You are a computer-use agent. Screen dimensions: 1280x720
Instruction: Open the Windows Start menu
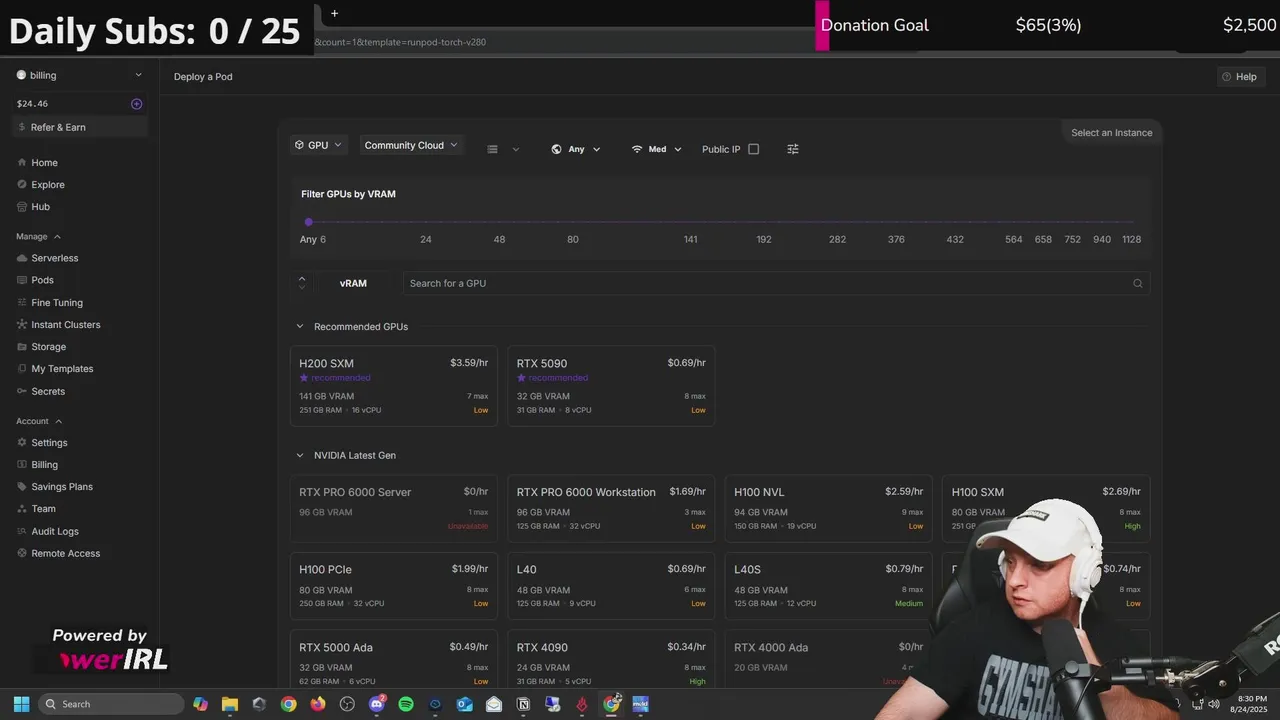click(21, 704)
